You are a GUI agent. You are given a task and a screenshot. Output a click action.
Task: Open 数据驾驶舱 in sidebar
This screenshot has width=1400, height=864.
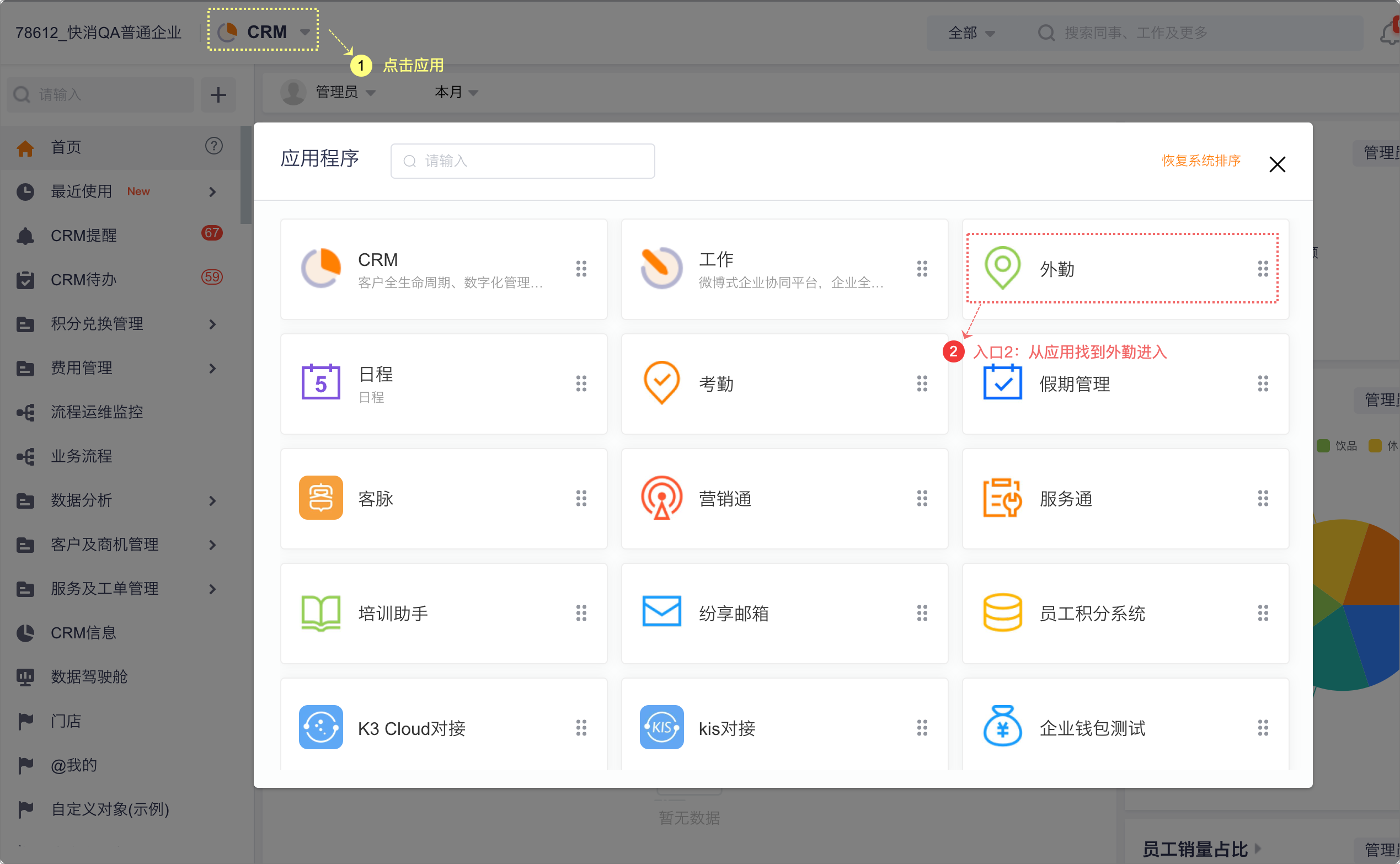coord(120,677)
